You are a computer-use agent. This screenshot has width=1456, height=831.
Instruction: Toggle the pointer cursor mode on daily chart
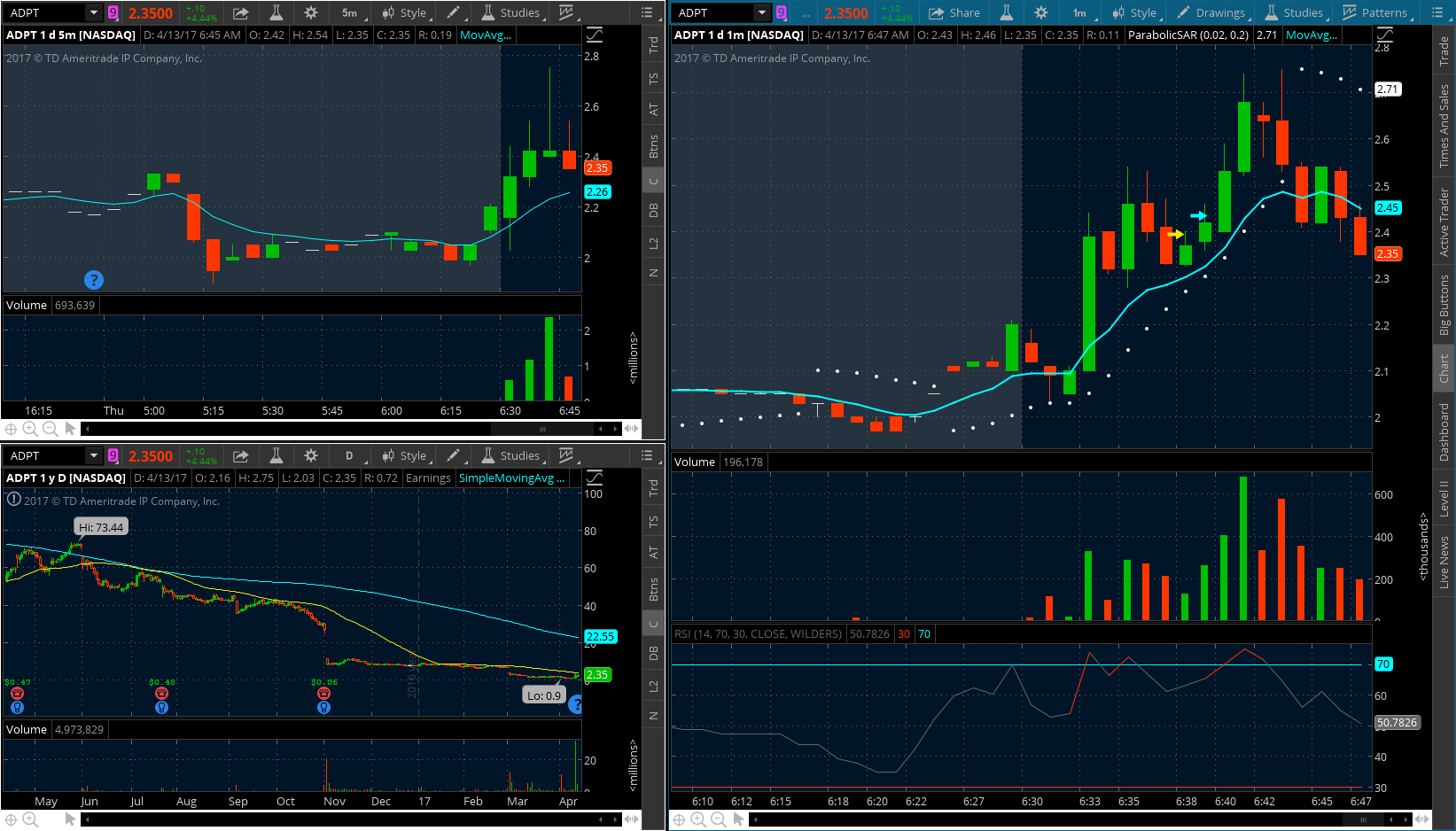pos(71,819)
